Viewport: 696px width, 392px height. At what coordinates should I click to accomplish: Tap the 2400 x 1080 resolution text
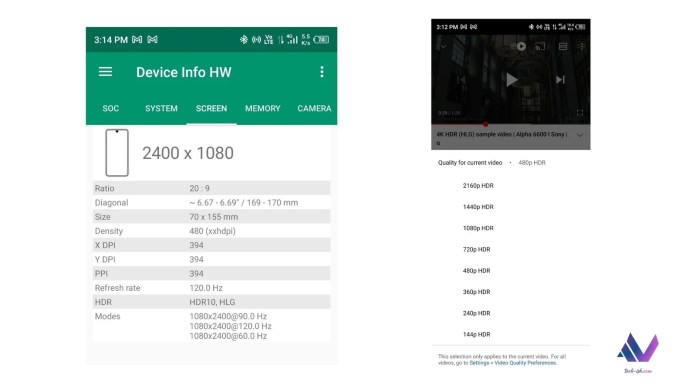click(x=188, y=153)
